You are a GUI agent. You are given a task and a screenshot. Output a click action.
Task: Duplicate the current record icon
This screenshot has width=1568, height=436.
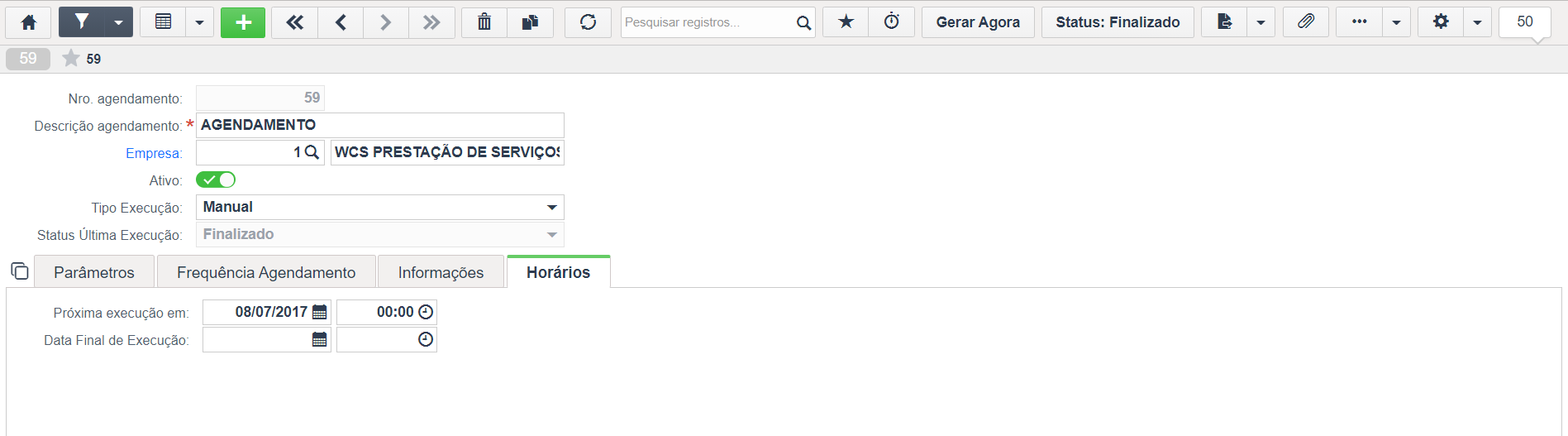pyautogui.click(x=531, y=22)
